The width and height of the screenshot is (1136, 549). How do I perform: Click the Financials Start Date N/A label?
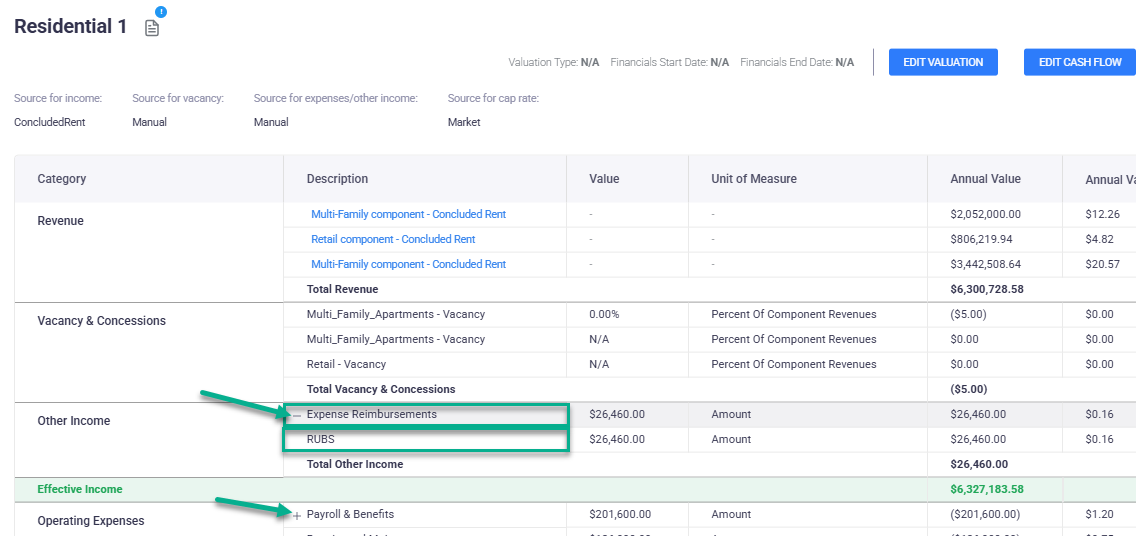[x=669, y=62]
